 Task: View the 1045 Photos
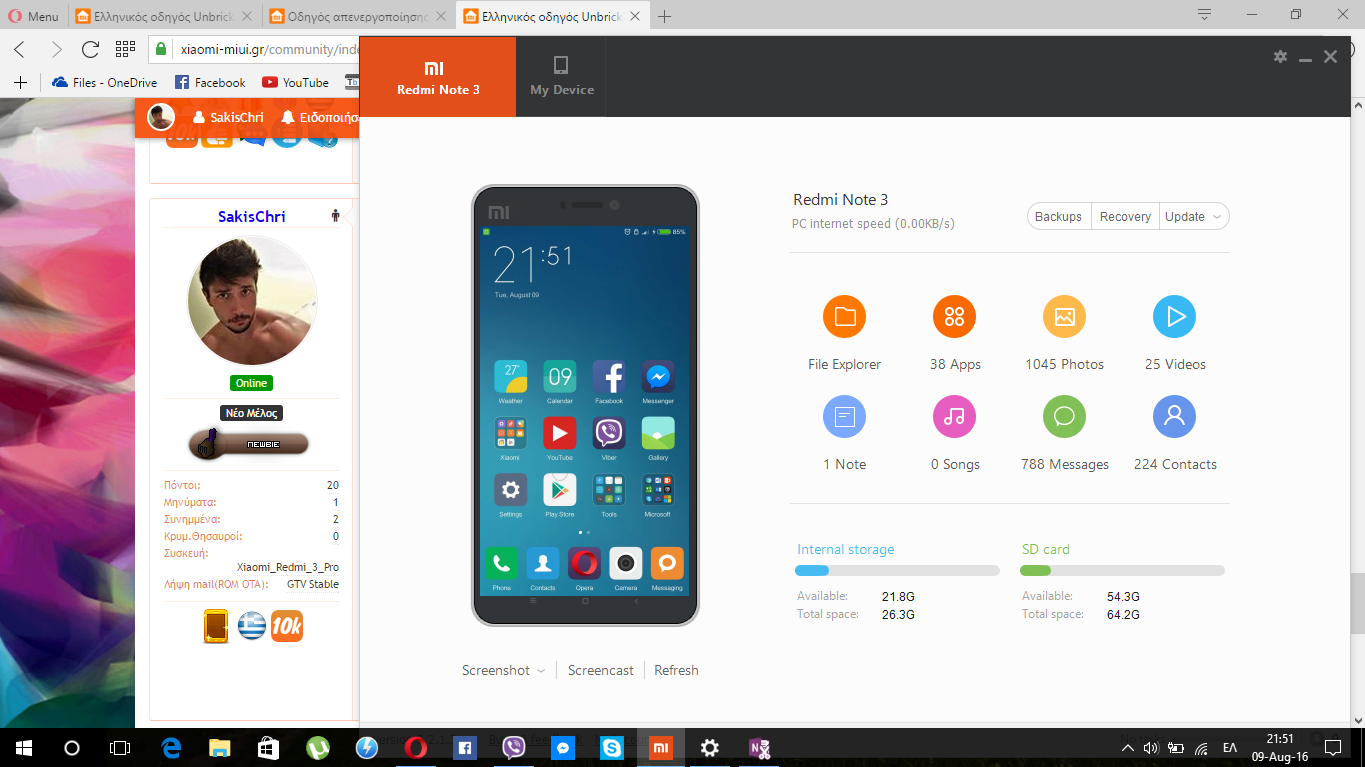[x=1064, y=317]
